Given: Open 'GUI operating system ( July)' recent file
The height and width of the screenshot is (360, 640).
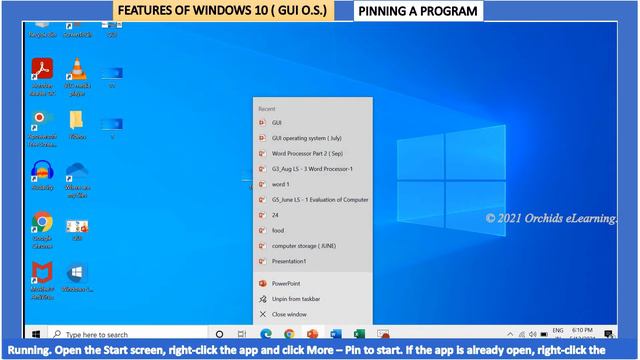Looking at the screenshot, I should pos(313,138).
